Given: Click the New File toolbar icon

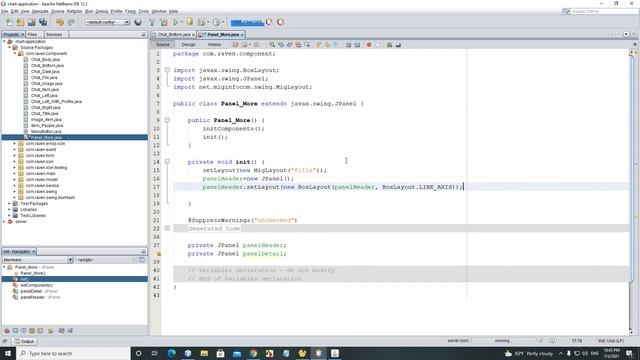Looking at the screenshot, I should 9,22.
